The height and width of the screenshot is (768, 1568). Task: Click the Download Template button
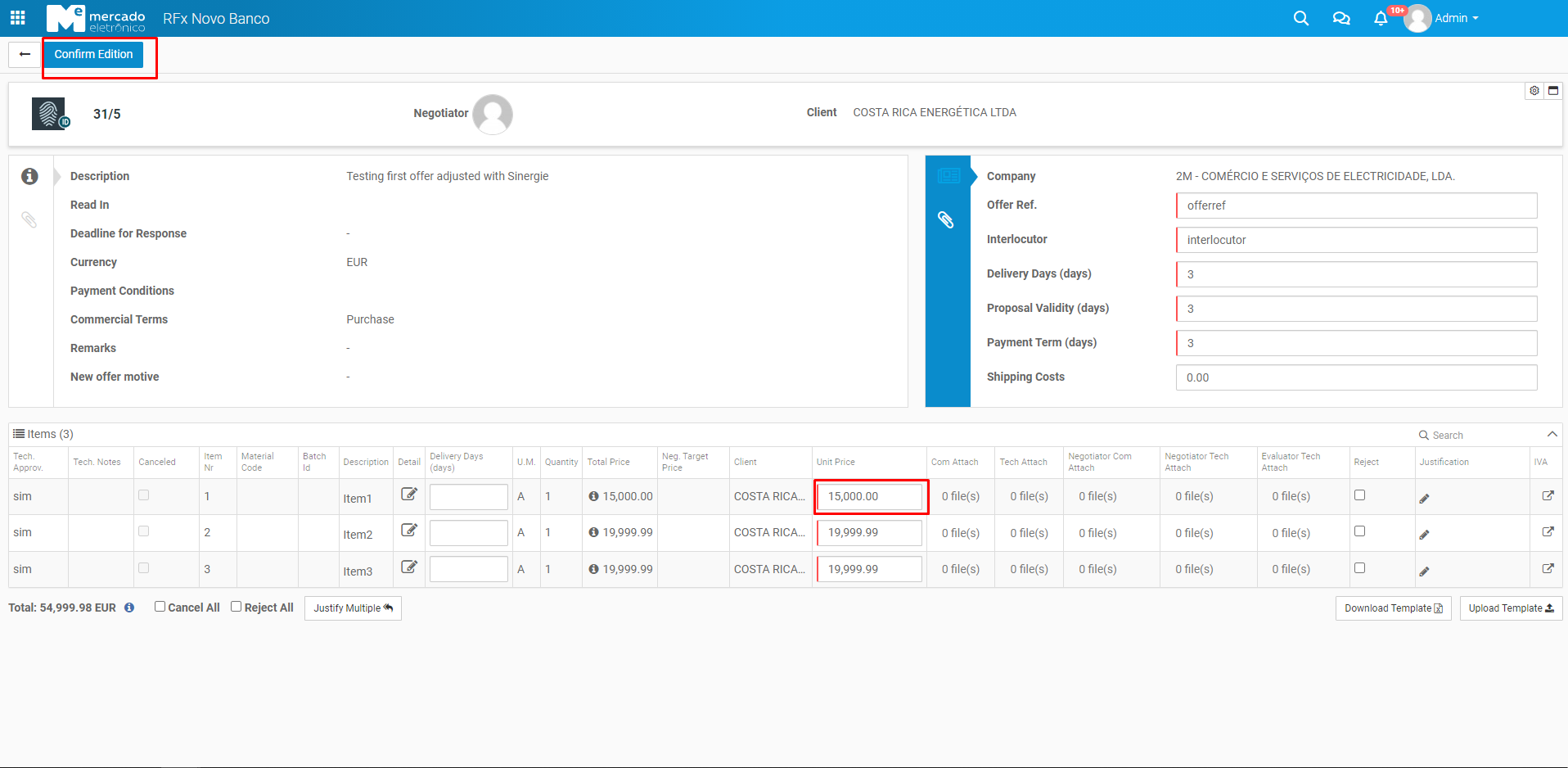coord(1393,608)
